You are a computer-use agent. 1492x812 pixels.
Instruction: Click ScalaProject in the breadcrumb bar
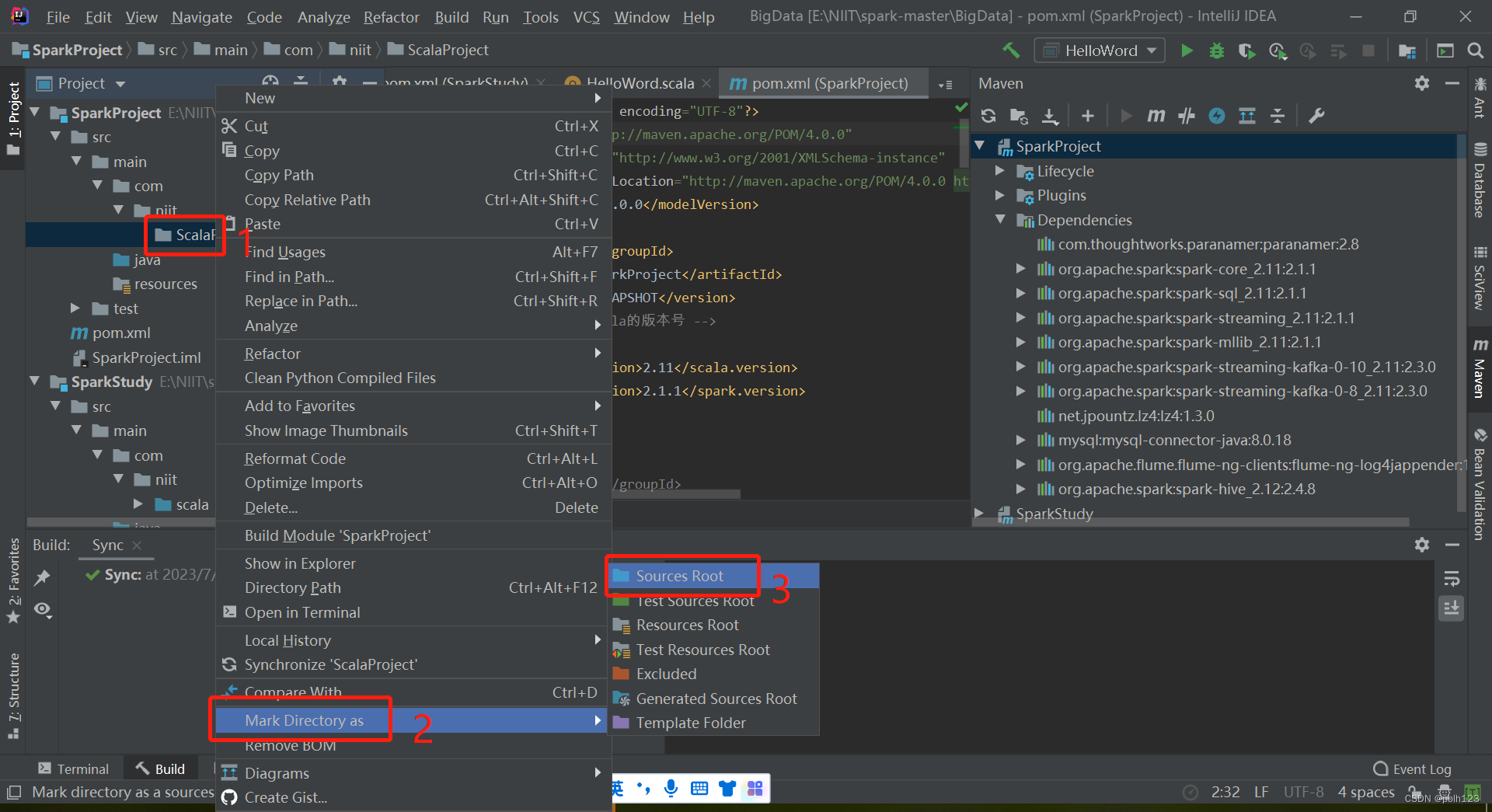click(448, 50)
